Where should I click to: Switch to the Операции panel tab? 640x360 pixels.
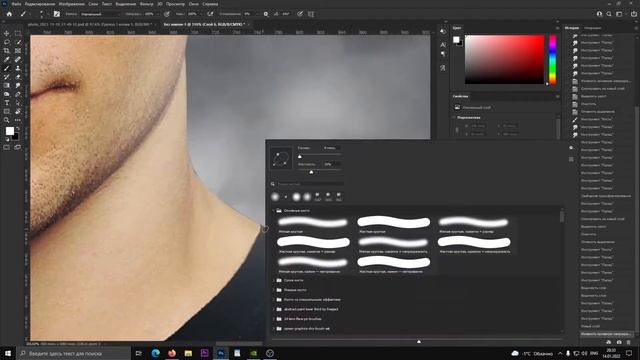(x=593, y=28)
